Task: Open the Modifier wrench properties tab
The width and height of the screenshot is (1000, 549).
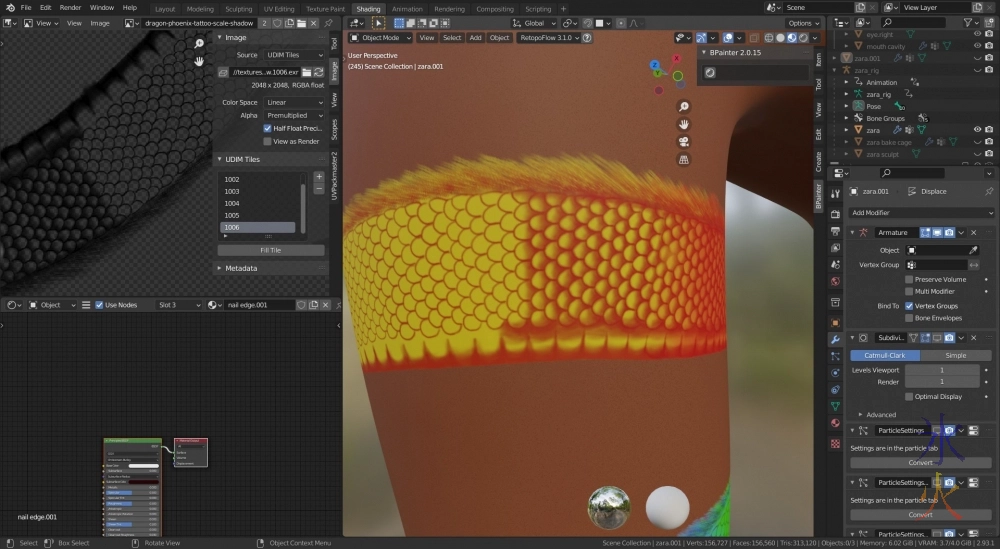Action: [835, 339]
